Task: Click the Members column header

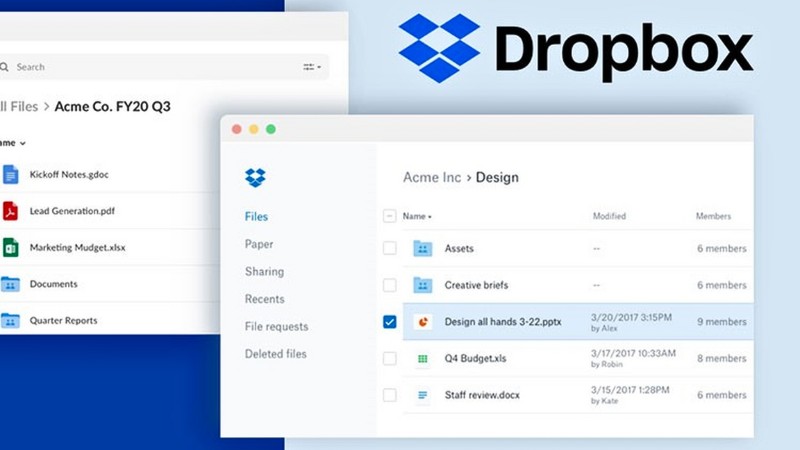Action: (x=713, y=216)
